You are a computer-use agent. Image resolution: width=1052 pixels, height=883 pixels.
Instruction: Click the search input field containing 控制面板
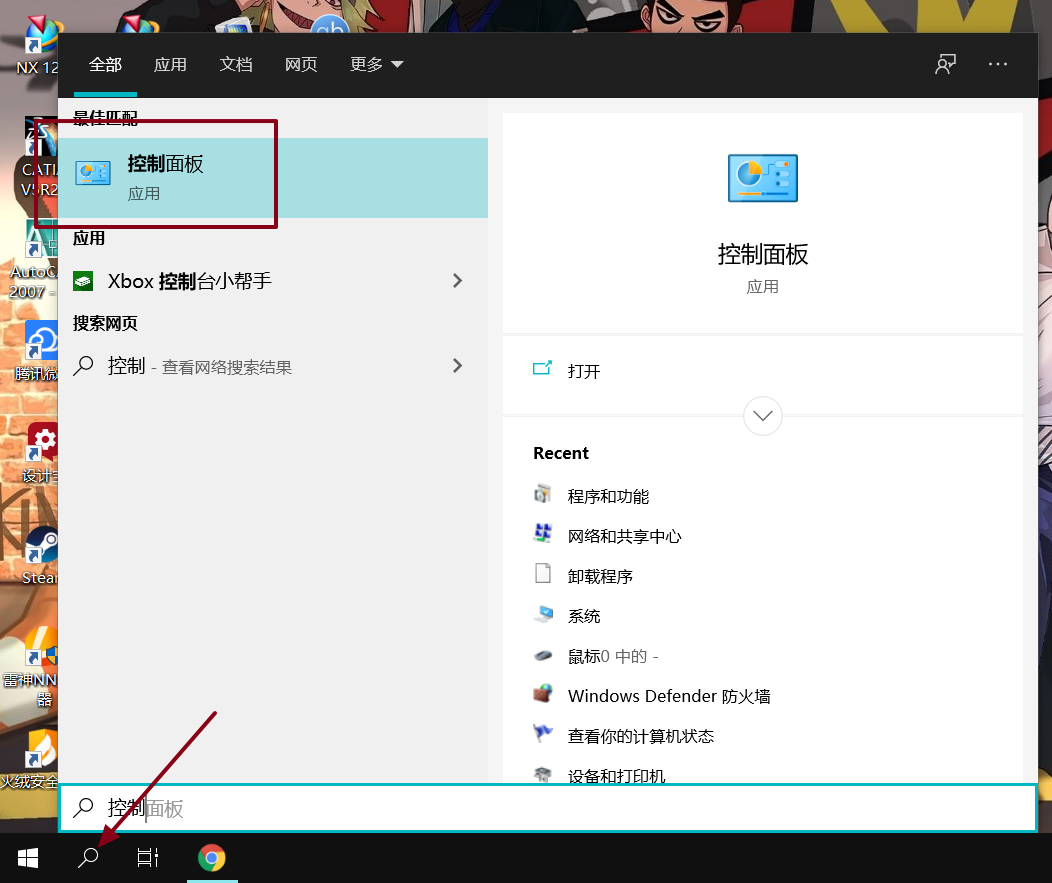[548, 808]
